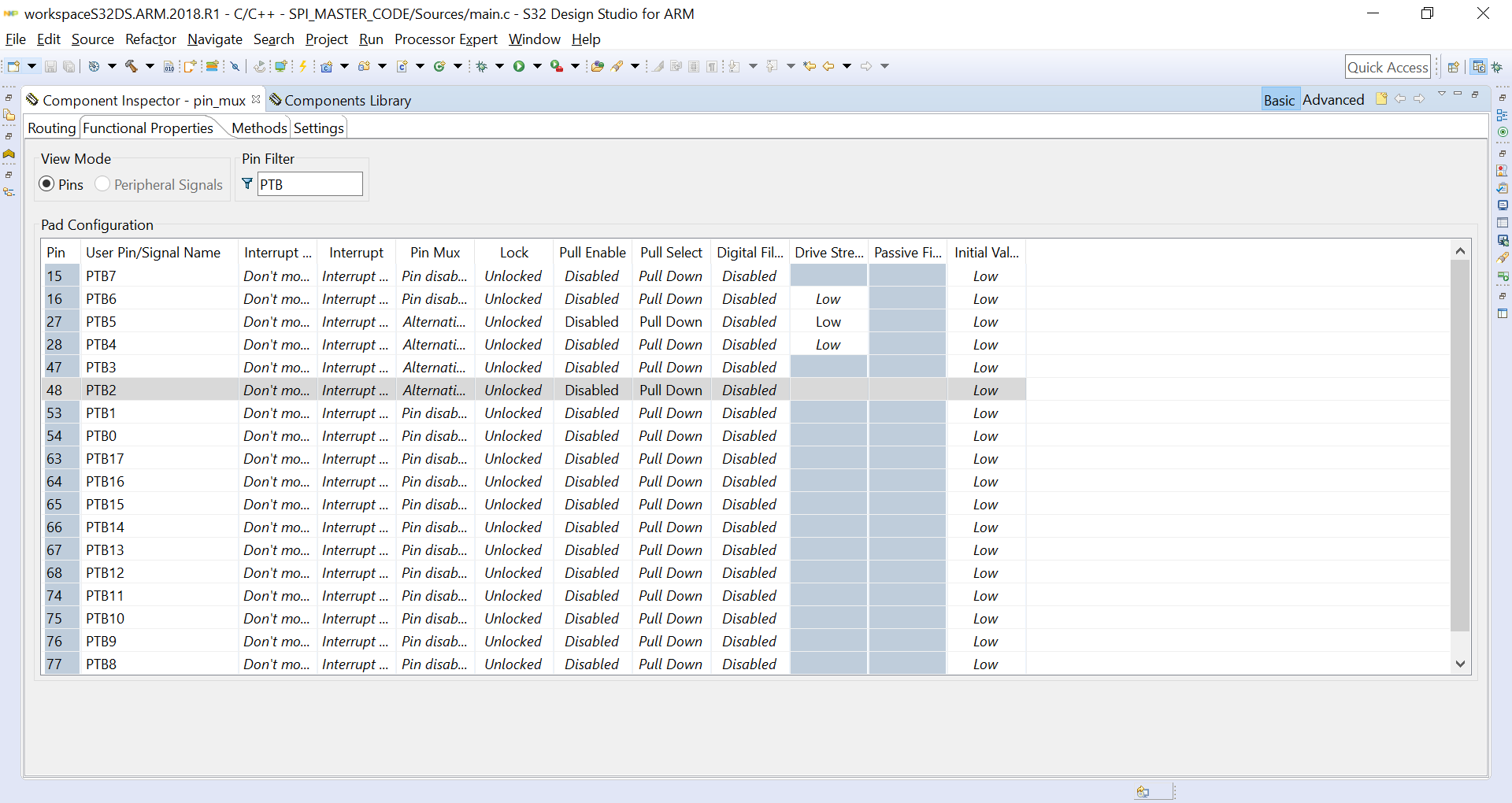Open the New dropdown arrow
The height and width of the screenshot is (803, 1512).
click(x=31, y=66)
